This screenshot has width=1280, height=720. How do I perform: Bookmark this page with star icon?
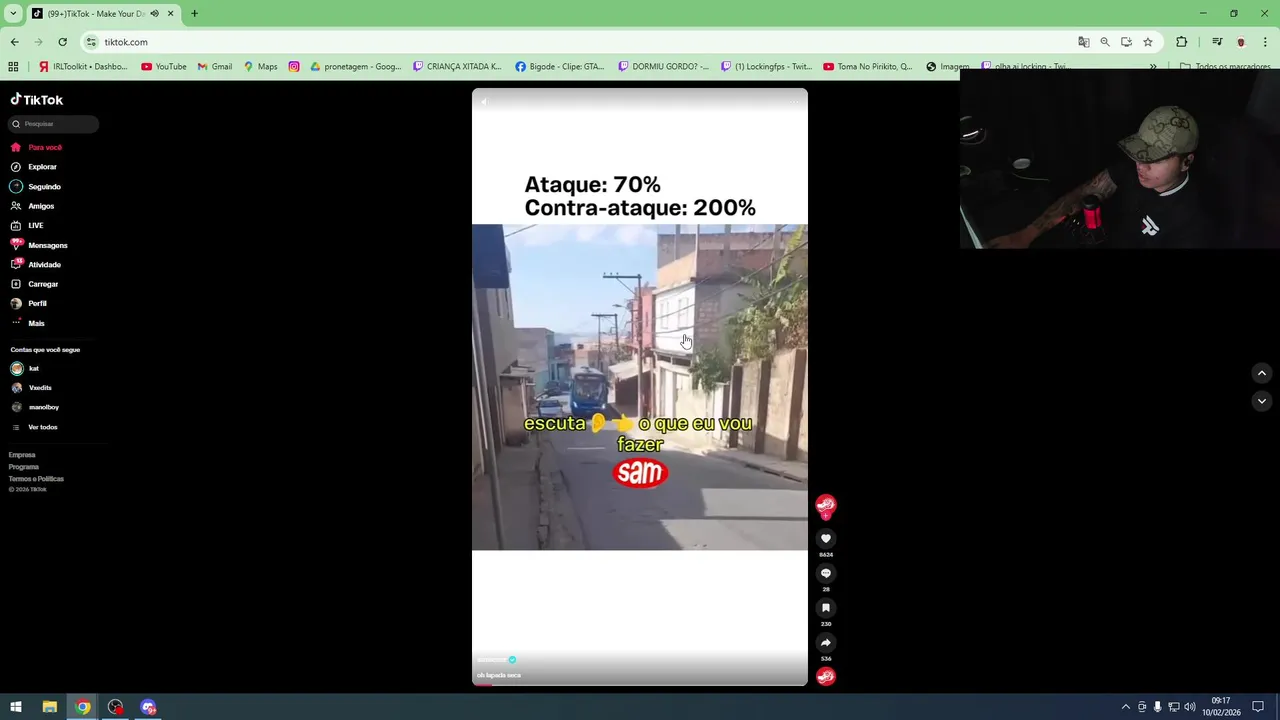click(1148, 42)
